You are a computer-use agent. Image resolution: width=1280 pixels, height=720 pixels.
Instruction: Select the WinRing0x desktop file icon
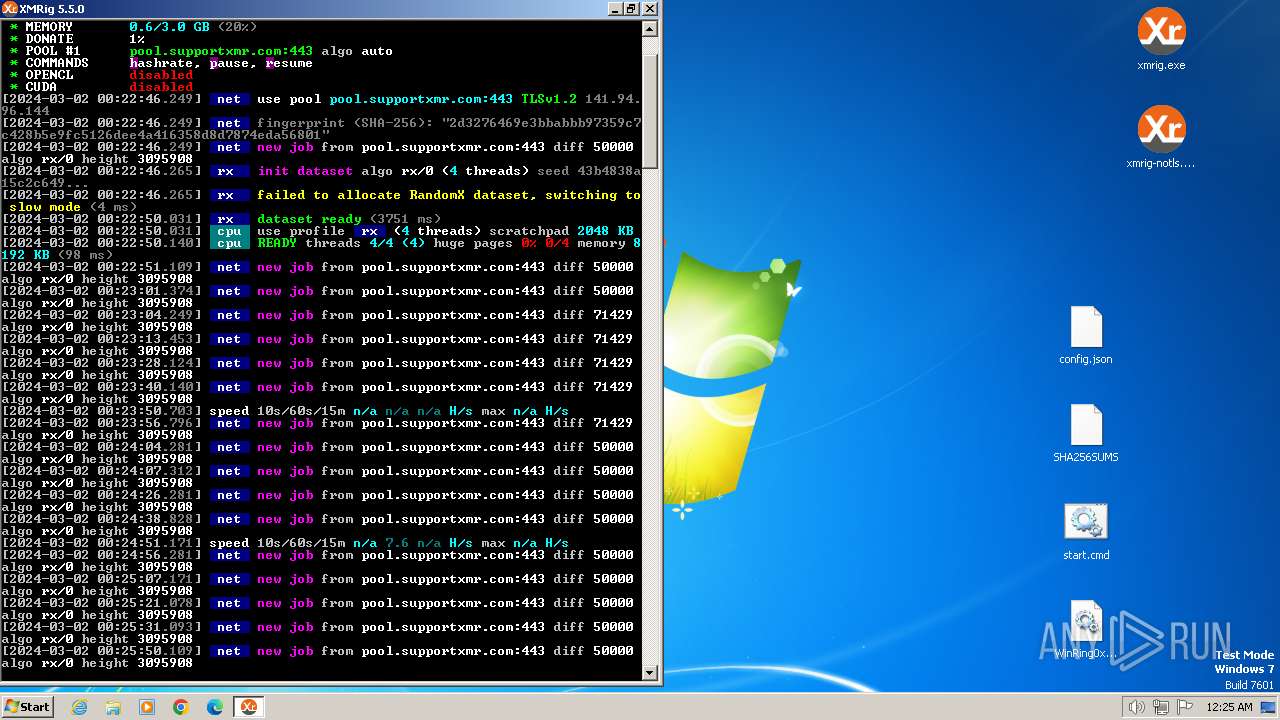coord(1086,630)
